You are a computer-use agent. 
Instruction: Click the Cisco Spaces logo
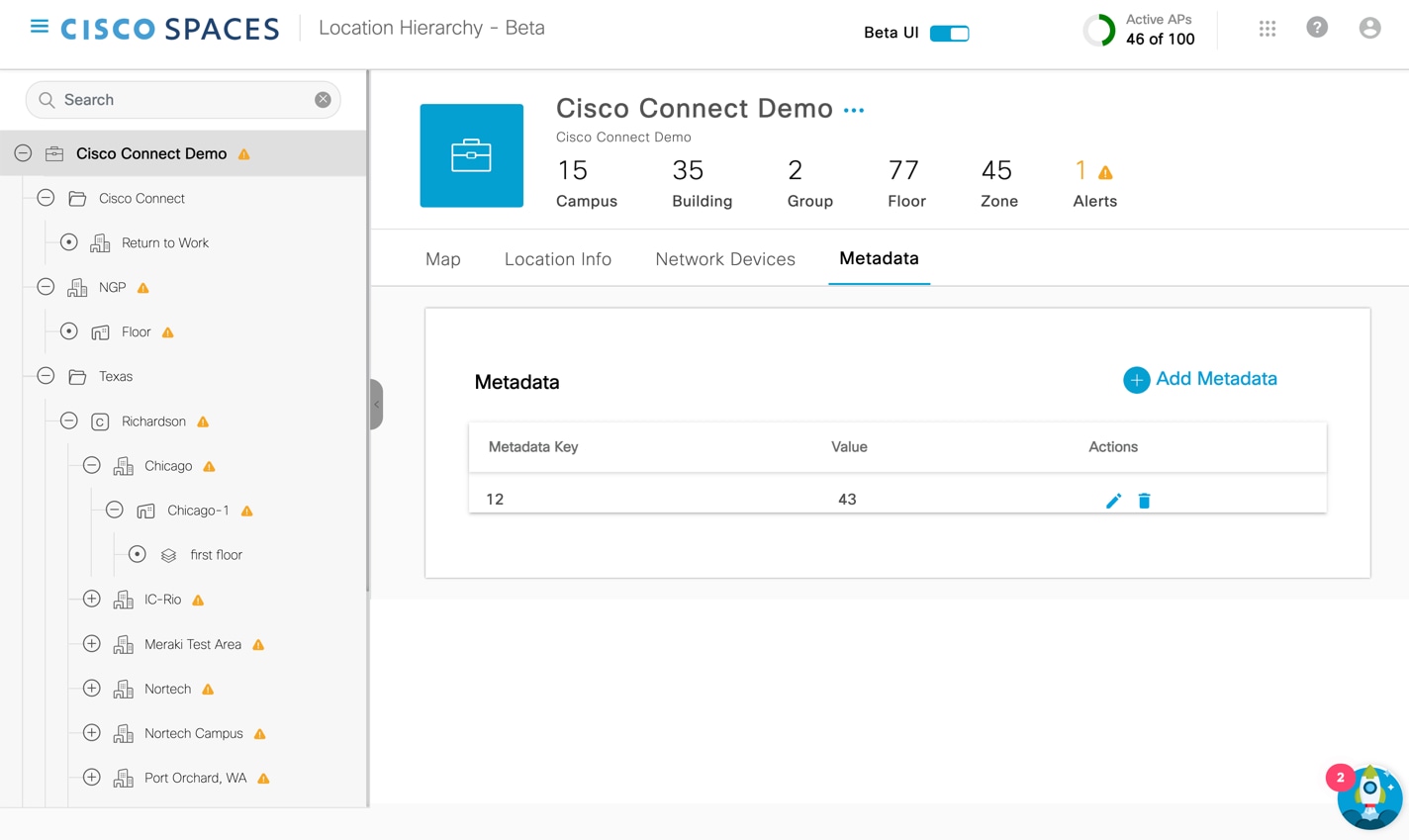click(170, 29)
